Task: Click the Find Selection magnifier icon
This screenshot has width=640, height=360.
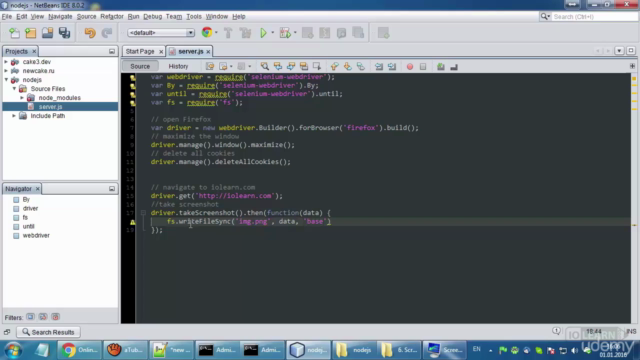Action: pyautogui.click(x=264, y=67)
